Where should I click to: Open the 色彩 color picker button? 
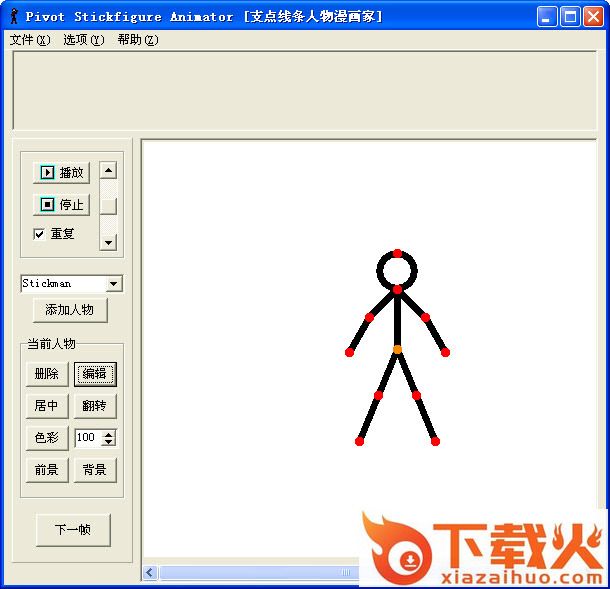[x=47, y=438]
